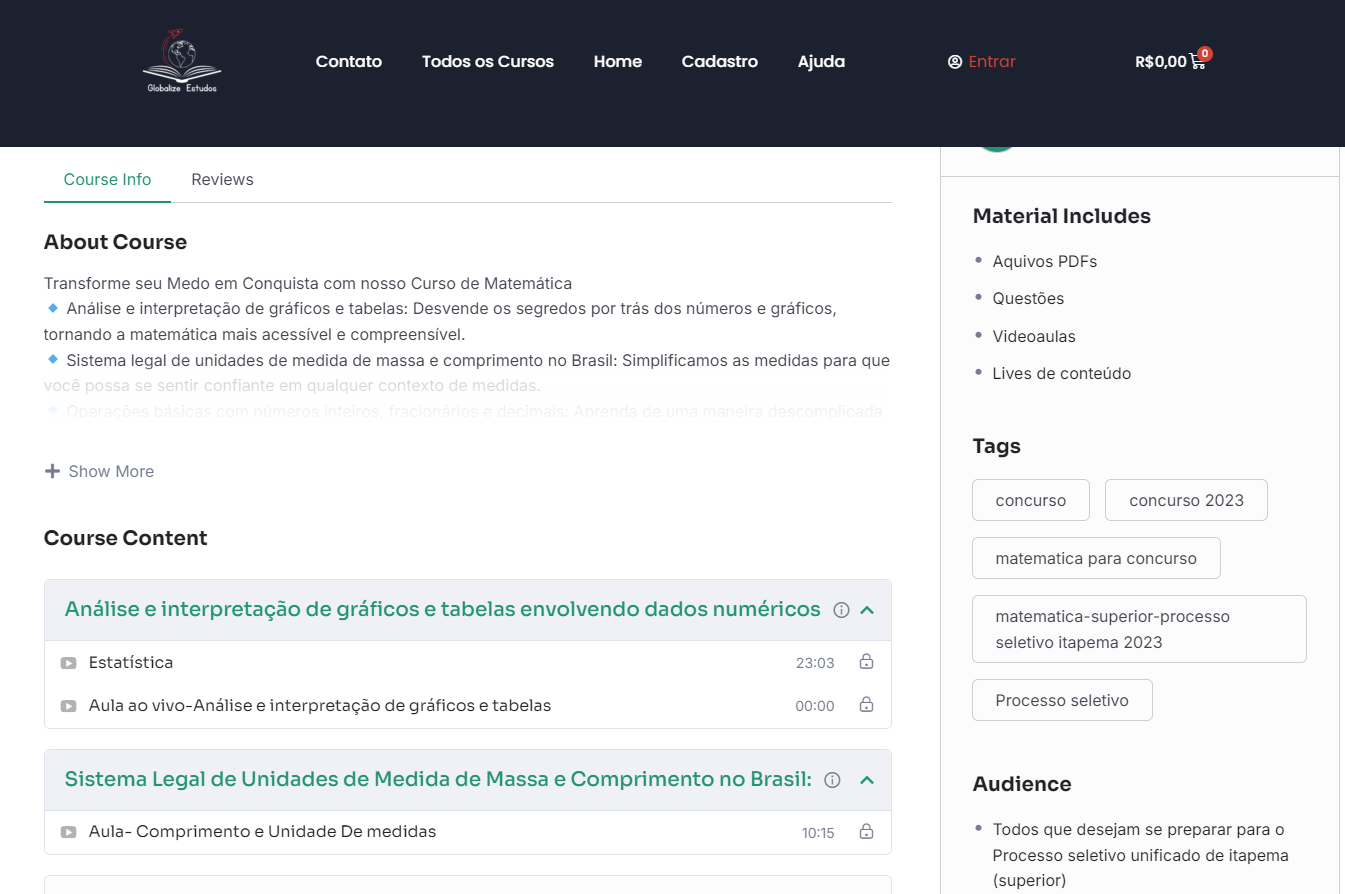Image resolution: width=1345 pixels, height=894 pixels.
Task: Click video icon beside Aula- Comprimento lesson
Action: [68, 832]
